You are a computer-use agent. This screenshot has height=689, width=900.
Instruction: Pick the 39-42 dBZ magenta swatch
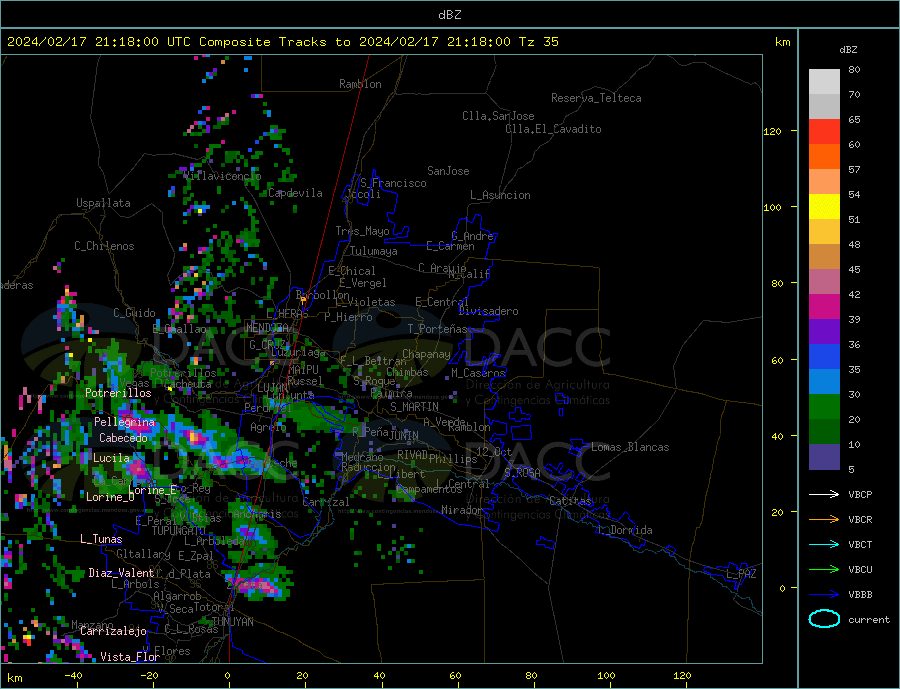pyautogui.click(x=824, y=307)
